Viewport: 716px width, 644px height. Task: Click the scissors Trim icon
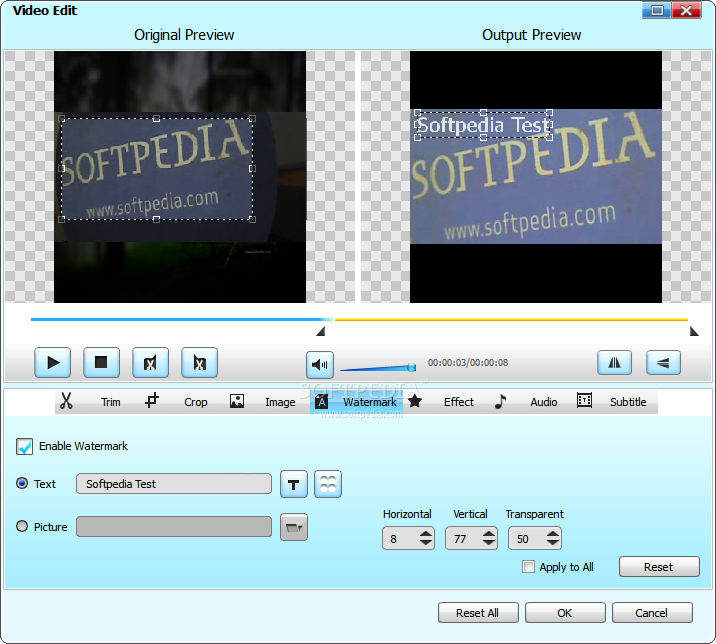click(66, 401)
